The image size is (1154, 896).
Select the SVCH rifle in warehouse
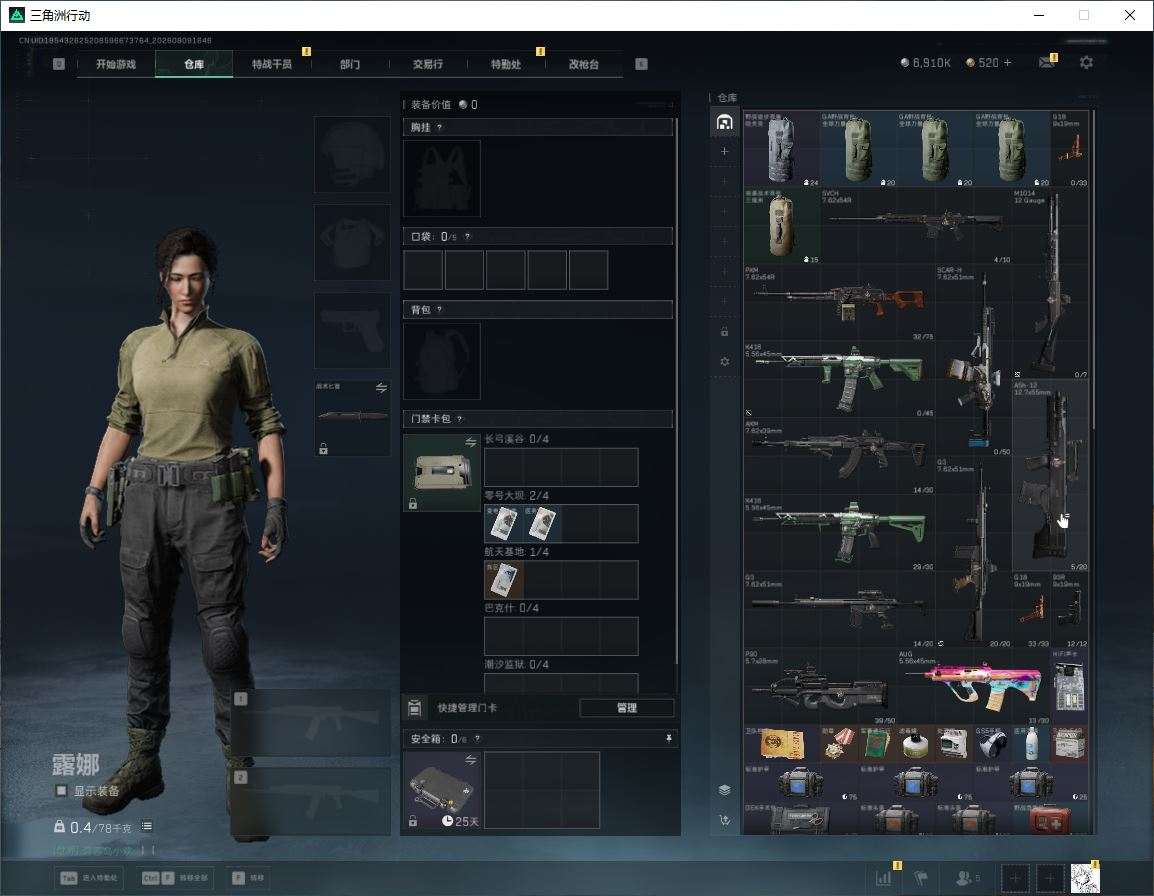[916, 226]
